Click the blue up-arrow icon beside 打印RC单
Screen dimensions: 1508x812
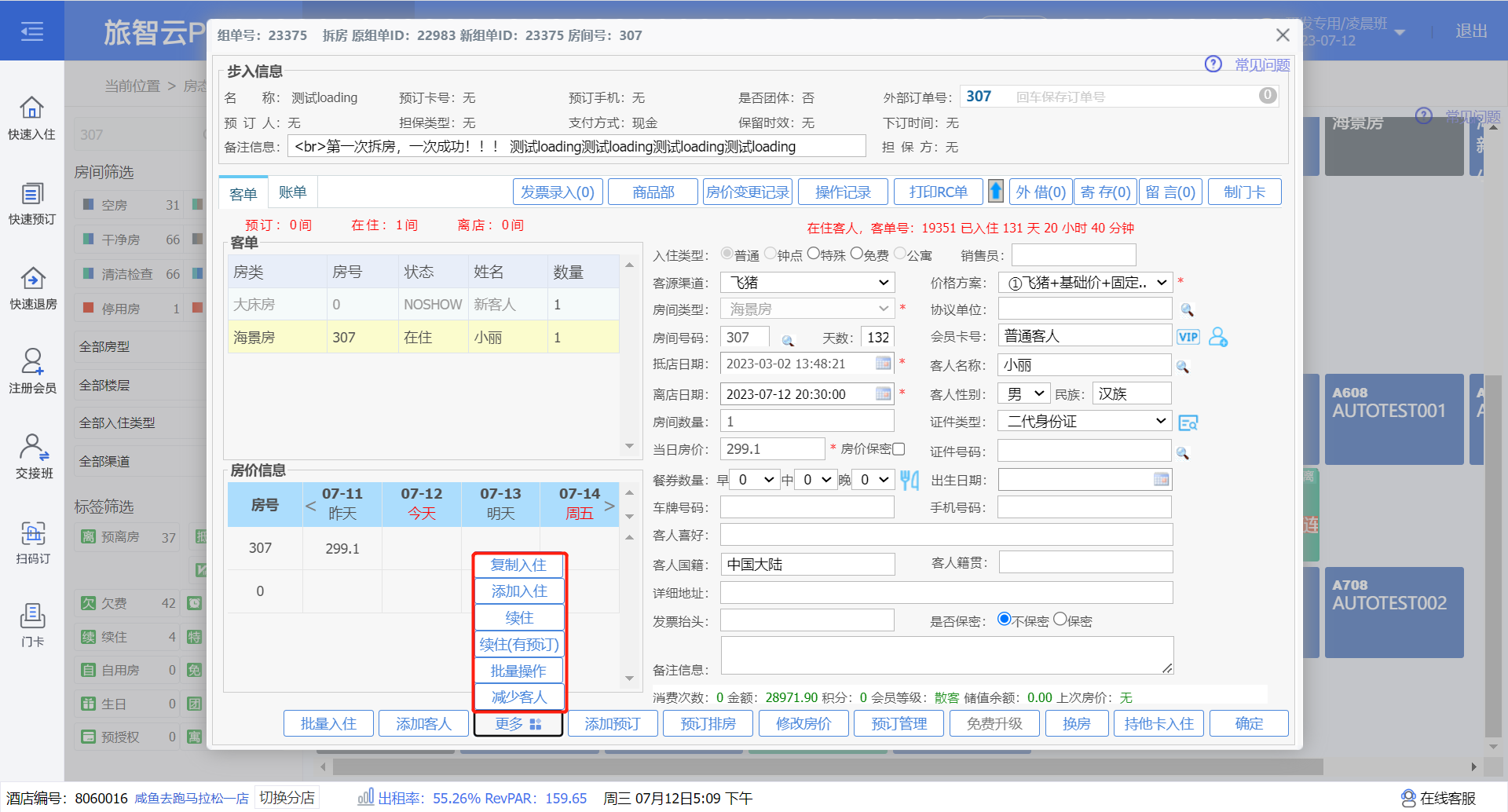996,191
